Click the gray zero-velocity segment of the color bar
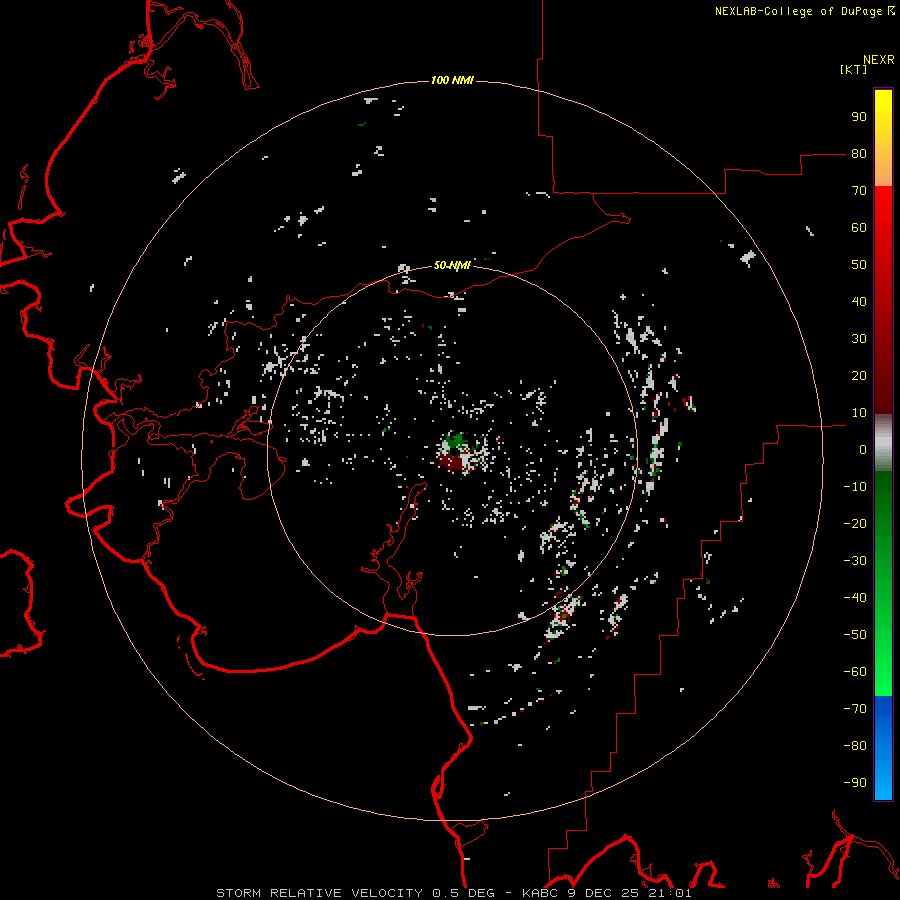The width and height of the screenshot is (900, 900). point(883,443)
